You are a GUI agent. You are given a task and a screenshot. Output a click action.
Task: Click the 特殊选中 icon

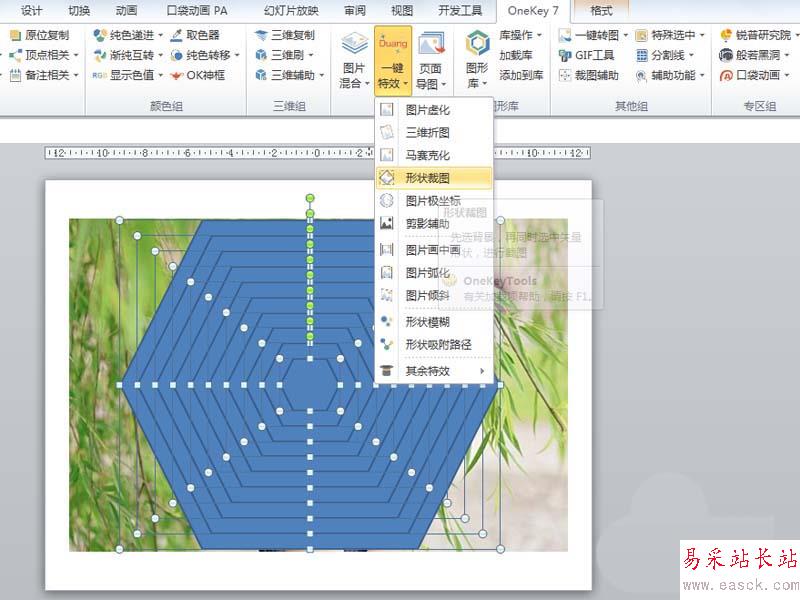coord(641,35)
